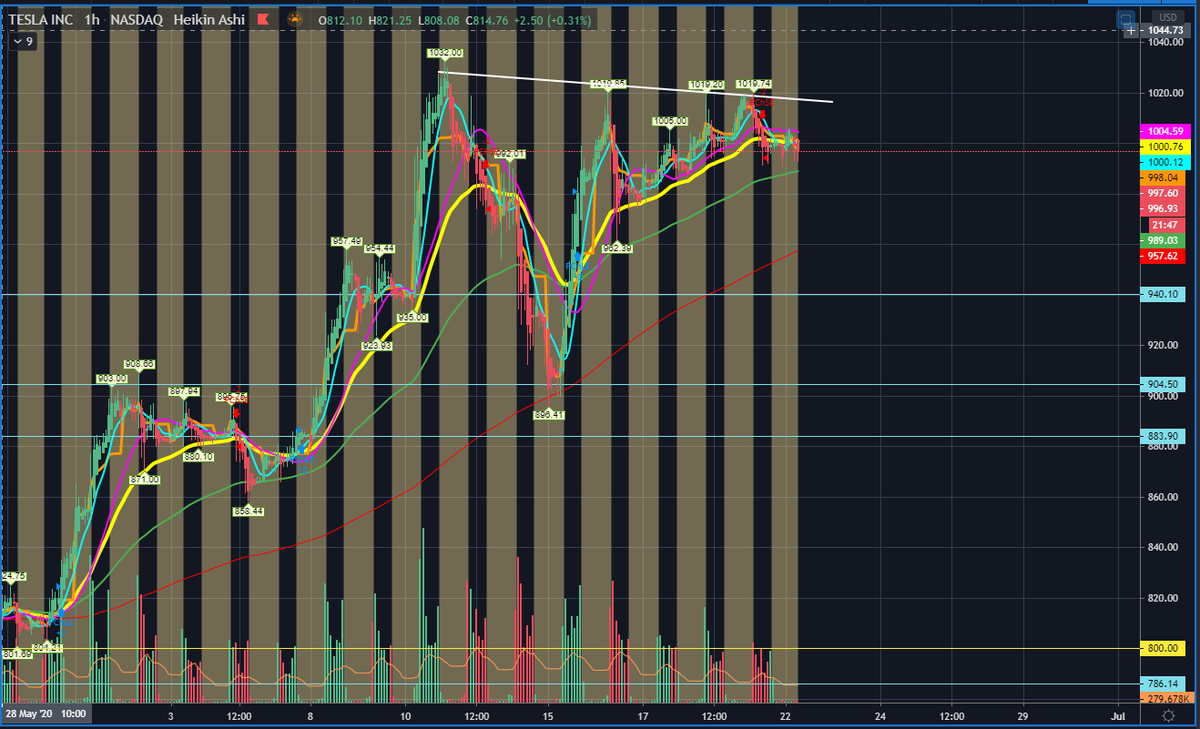The height and width of the screenshot is (729, 1200).
Task: Click the blue chart snapshot icon near USD
Action: click(1127, 18)
